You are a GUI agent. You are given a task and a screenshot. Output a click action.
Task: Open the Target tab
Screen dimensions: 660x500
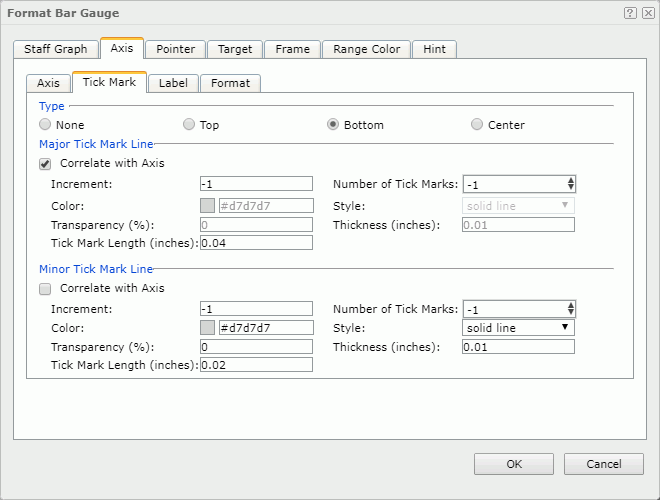(235, 49)
